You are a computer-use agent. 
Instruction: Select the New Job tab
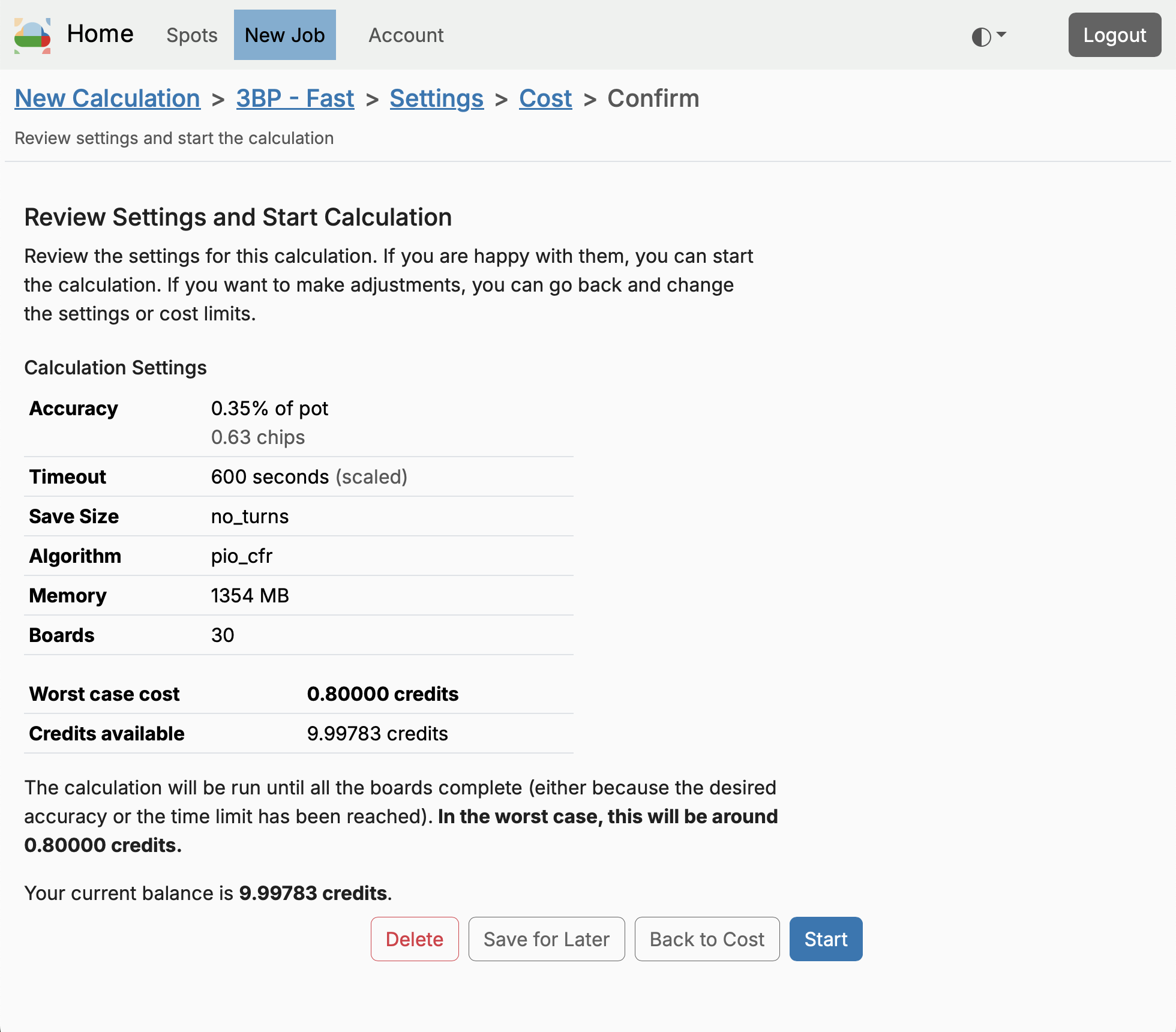[284, 35]
